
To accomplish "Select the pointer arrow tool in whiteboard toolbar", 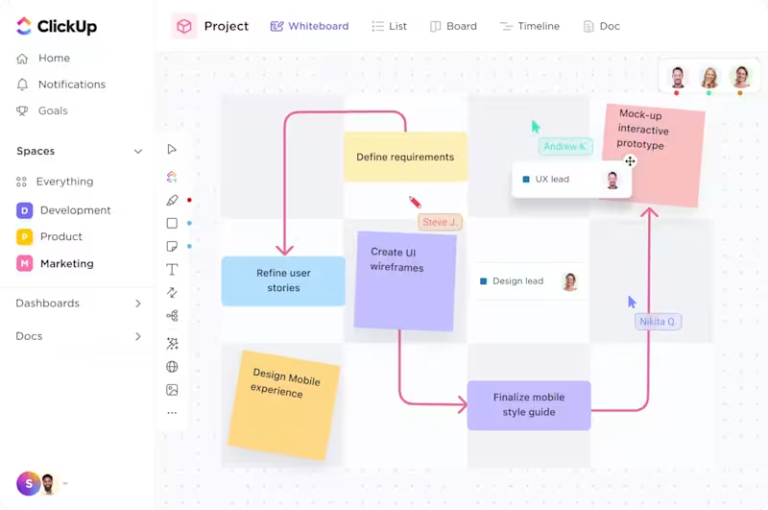I will [x=171, y=149].
